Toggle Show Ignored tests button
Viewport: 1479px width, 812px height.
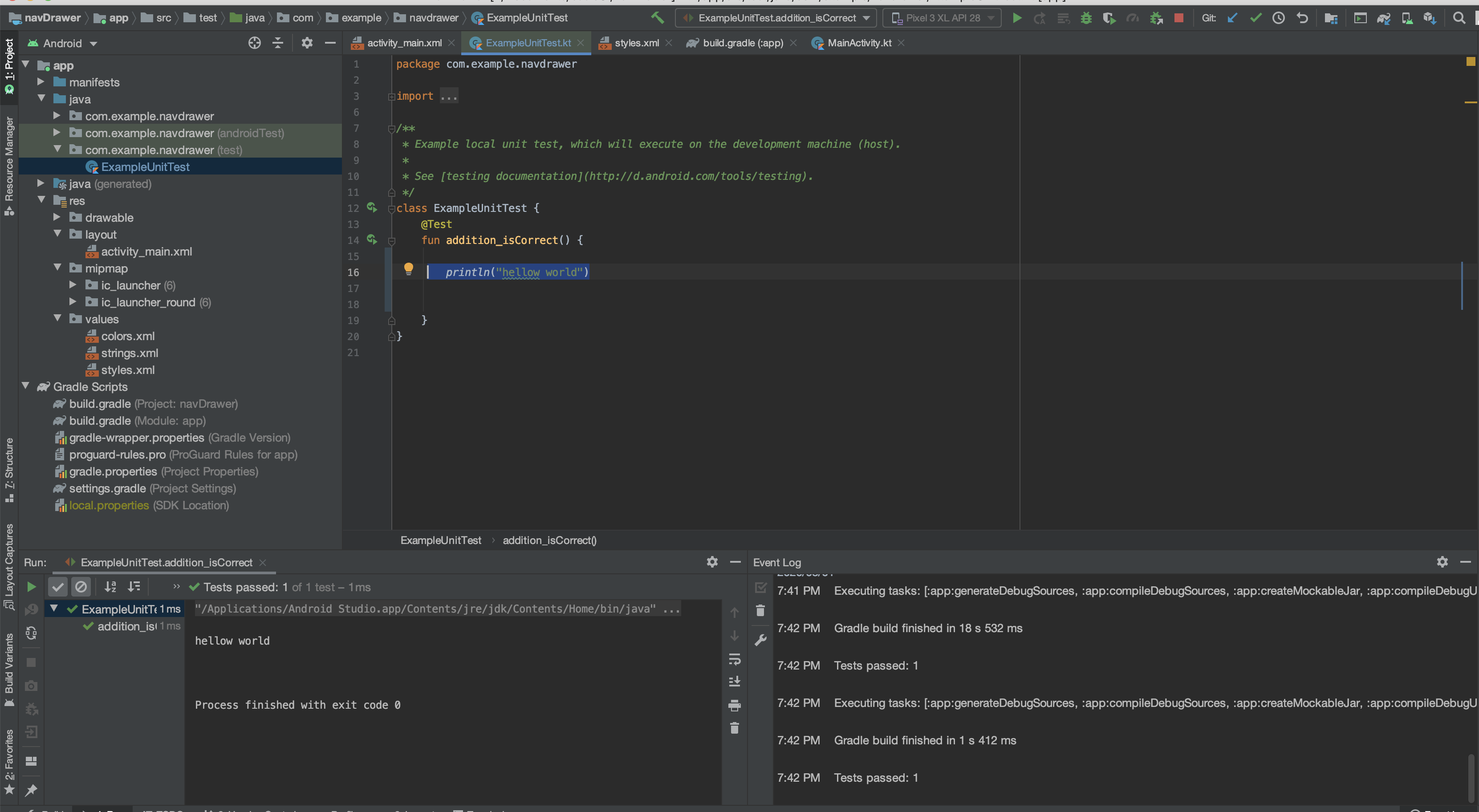[x=81, y=587]
